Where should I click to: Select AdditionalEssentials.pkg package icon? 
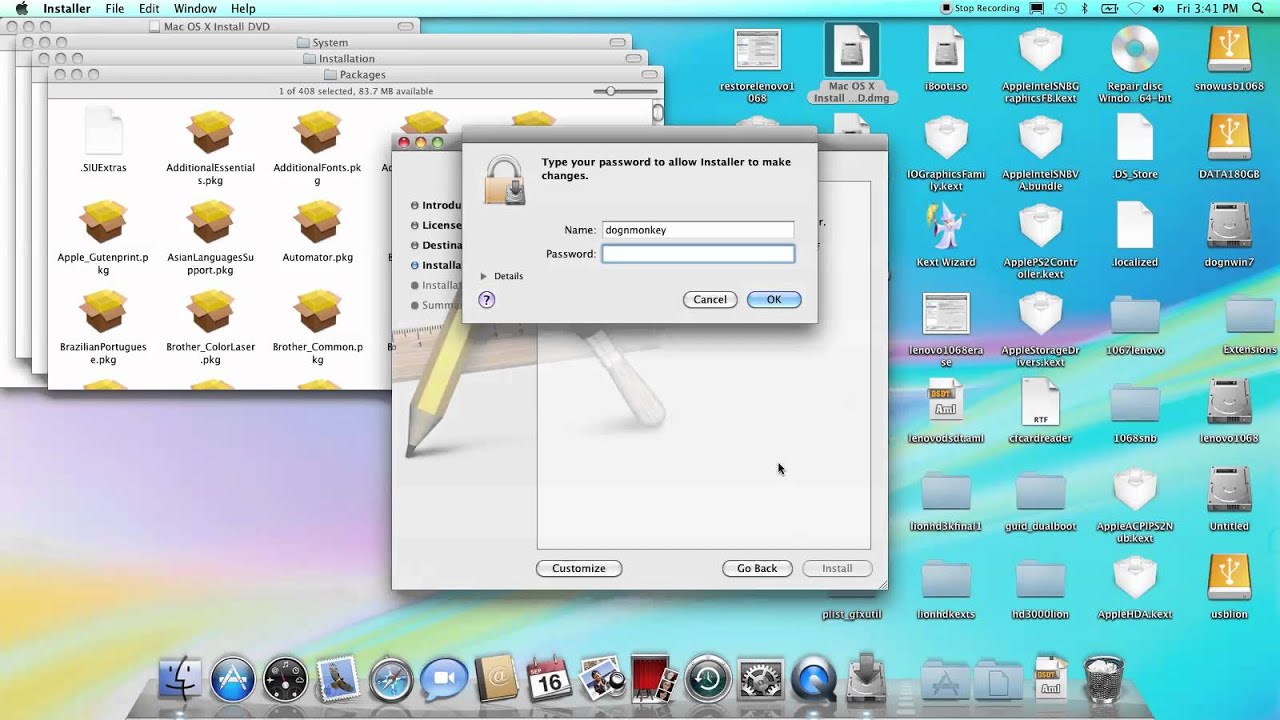(210, 133)
